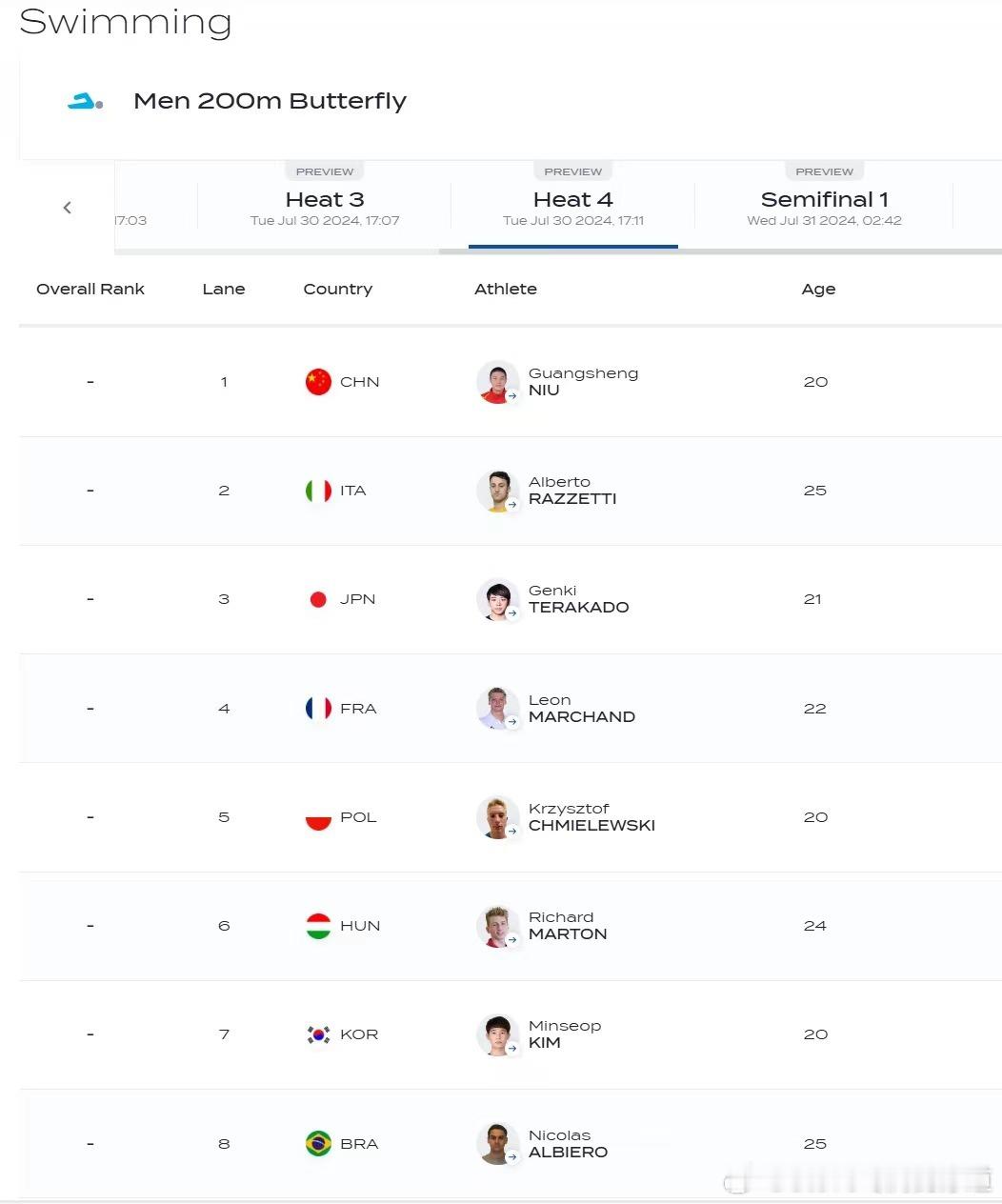Open Krzysztof CHMIELEWSKI athlete profile
The width and height of the screenshot is (1002, 1204).
pyautogui.click(x=591, y=817)
